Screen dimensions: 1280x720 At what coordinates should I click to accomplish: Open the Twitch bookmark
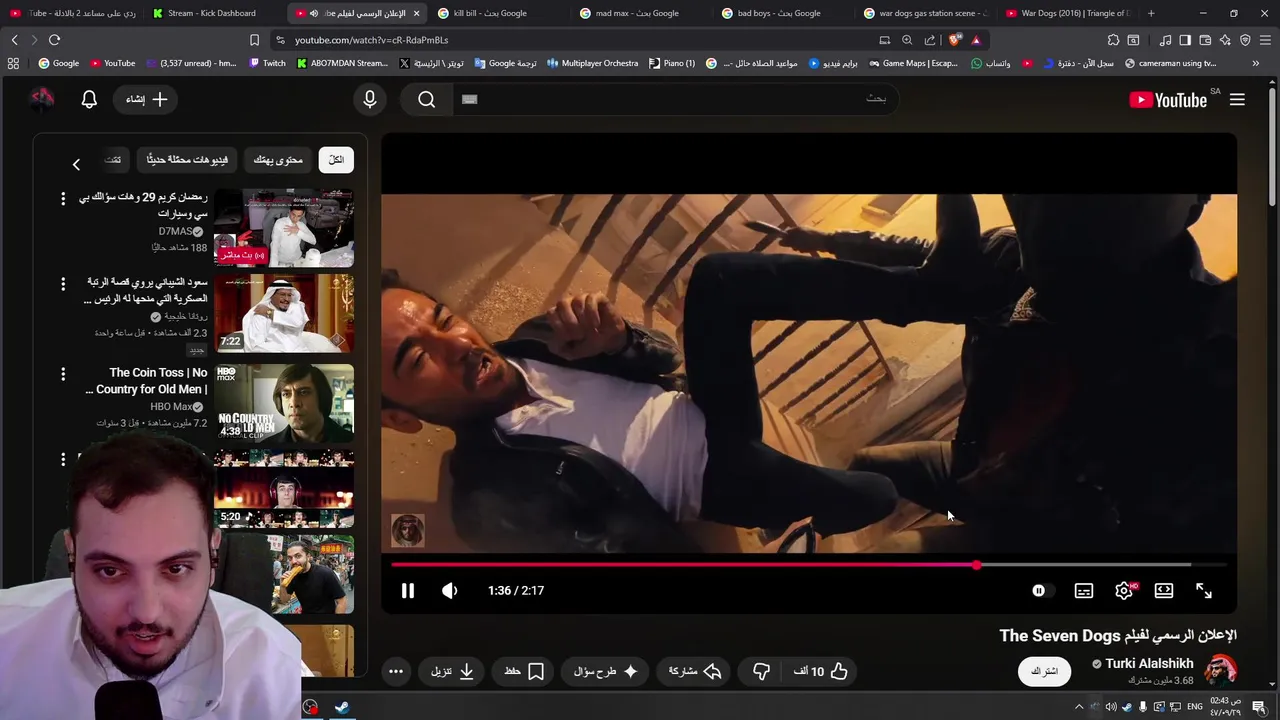(267, 63)
